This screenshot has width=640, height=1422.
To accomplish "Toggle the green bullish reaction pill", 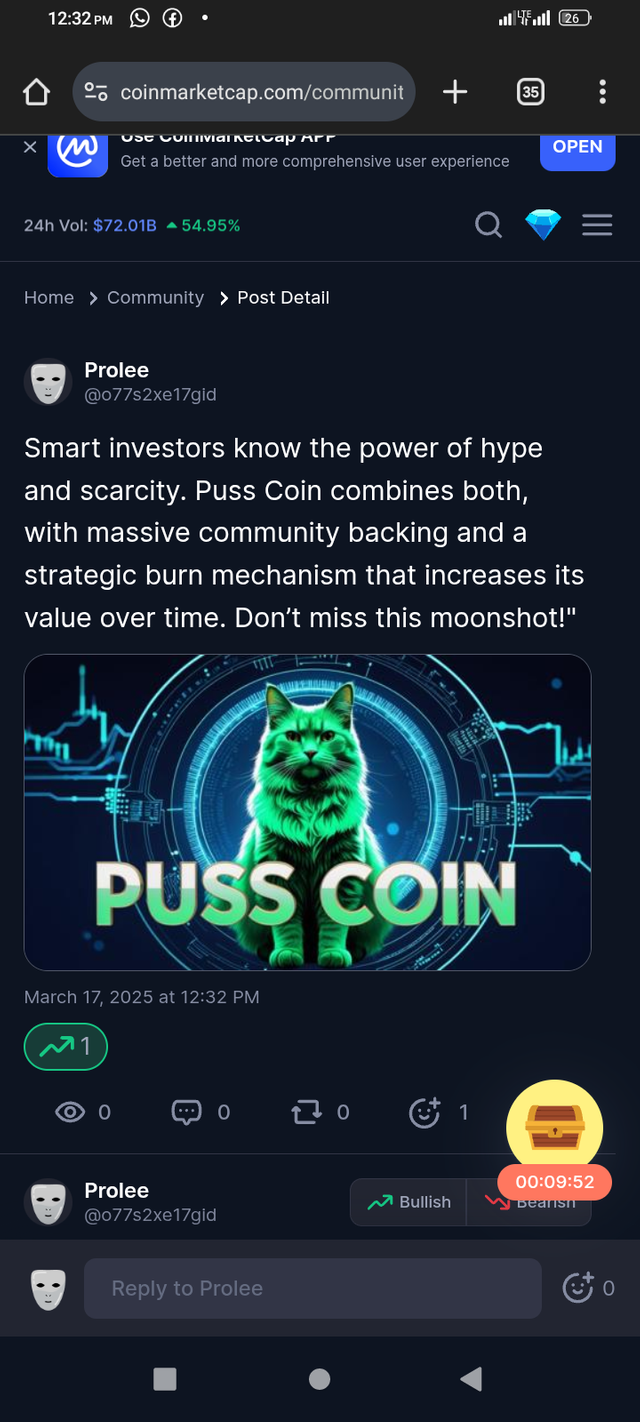I will [65, 1046].
